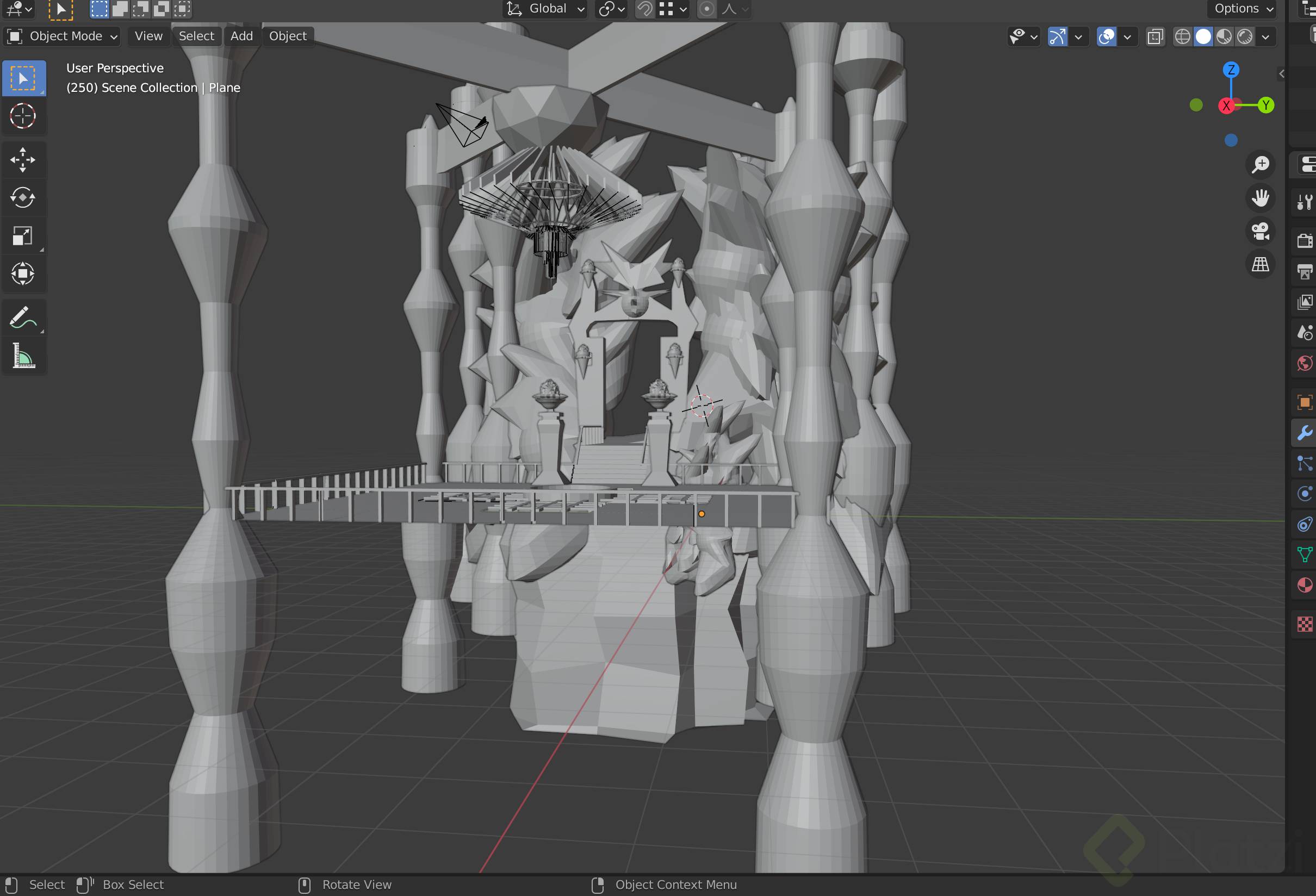Open the Object Mode dropdown
Screen dimensions: 1316x896
click(63, 36)
